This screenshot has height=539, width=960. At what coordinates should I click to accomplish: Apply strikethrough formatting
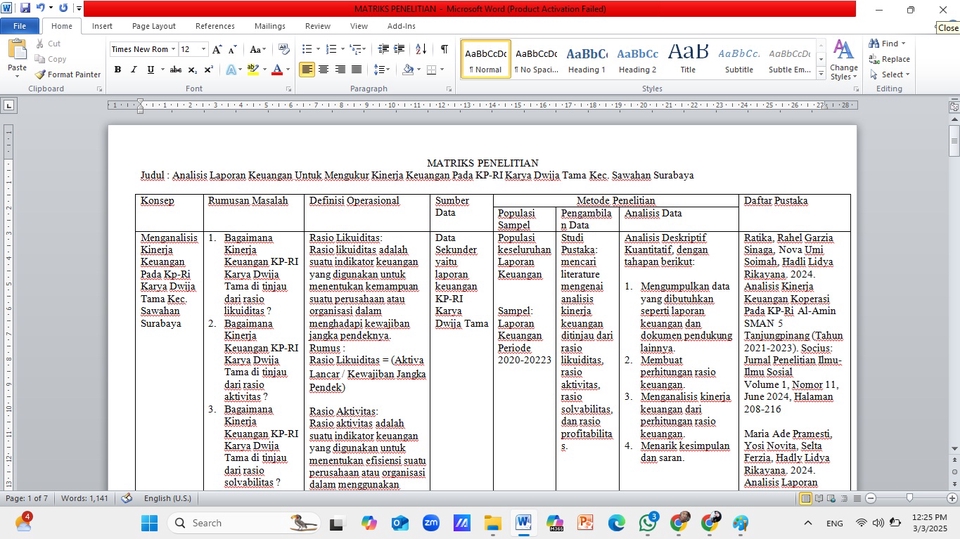[176, 70]
